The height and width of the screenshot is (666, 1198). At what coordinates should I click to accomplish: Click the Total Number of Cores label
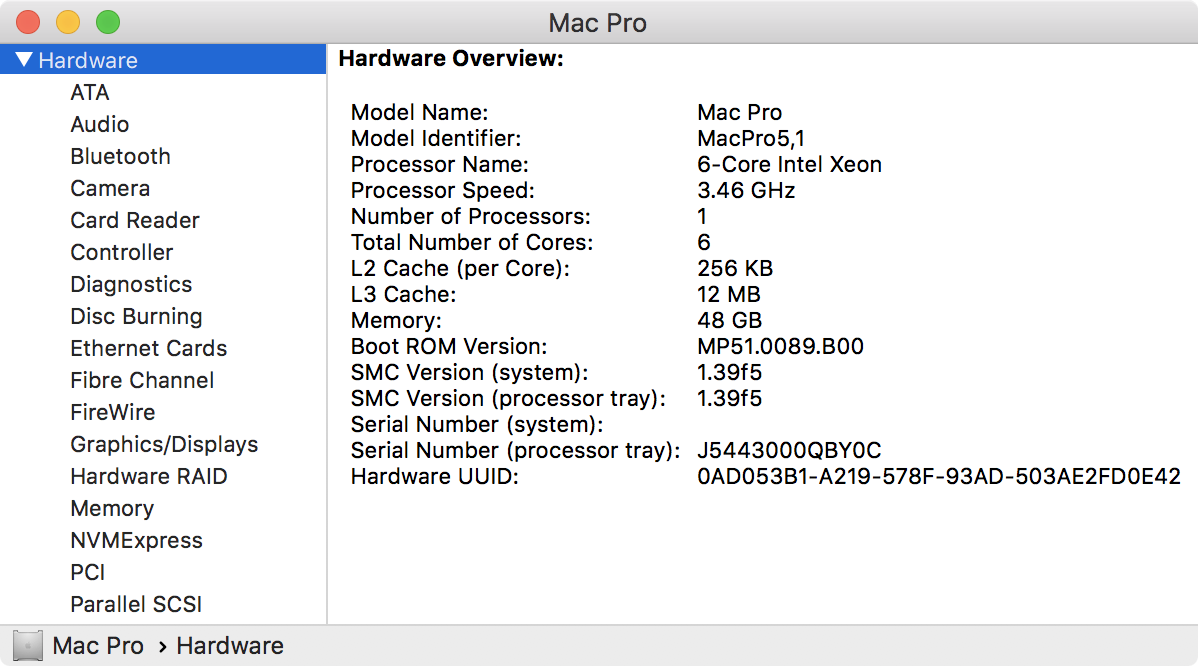[x=472, y=243]
